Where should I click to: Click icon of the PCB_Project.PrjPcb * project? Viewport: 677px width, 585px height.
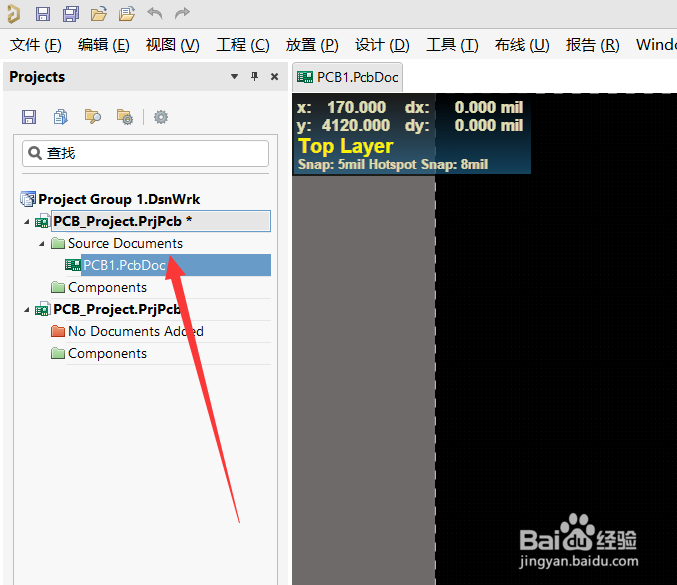42,221
